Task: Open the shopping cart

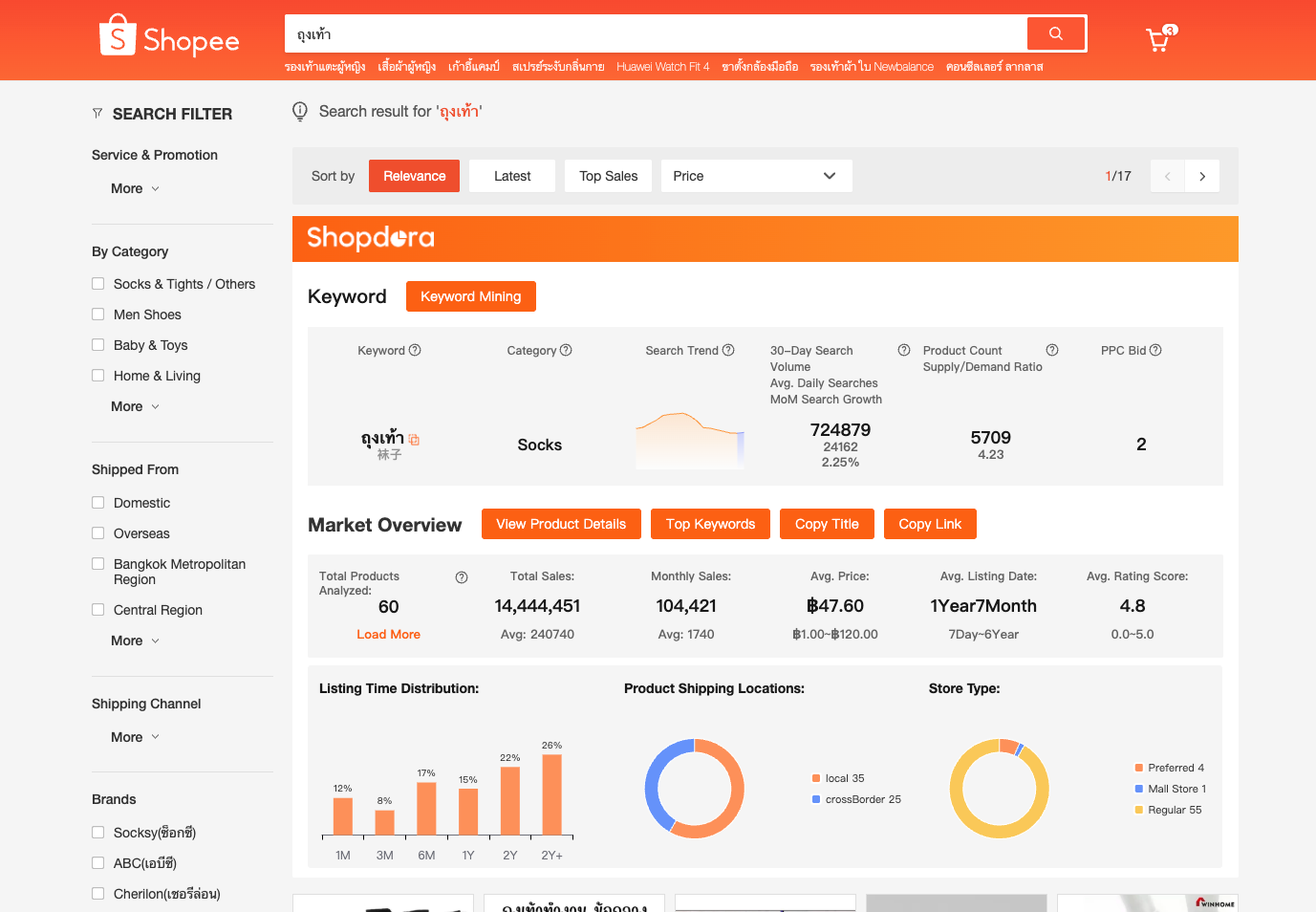Action: [x=1158, y=39]
